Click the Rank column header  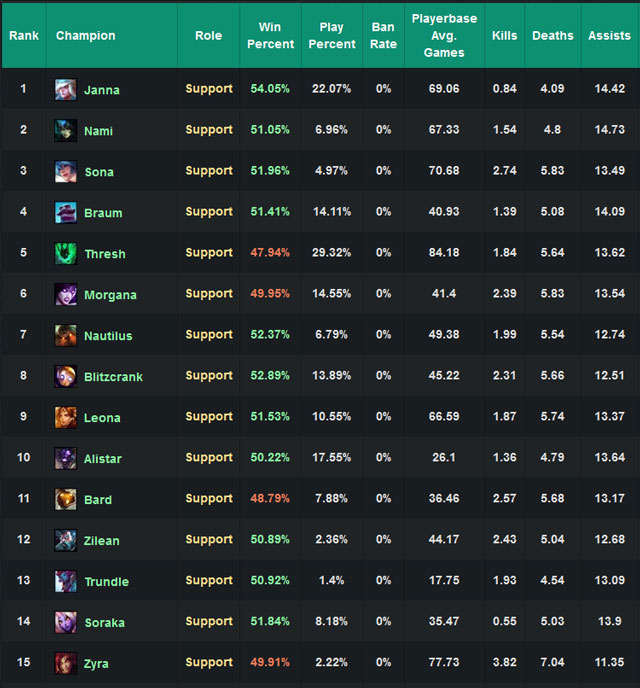24,36
